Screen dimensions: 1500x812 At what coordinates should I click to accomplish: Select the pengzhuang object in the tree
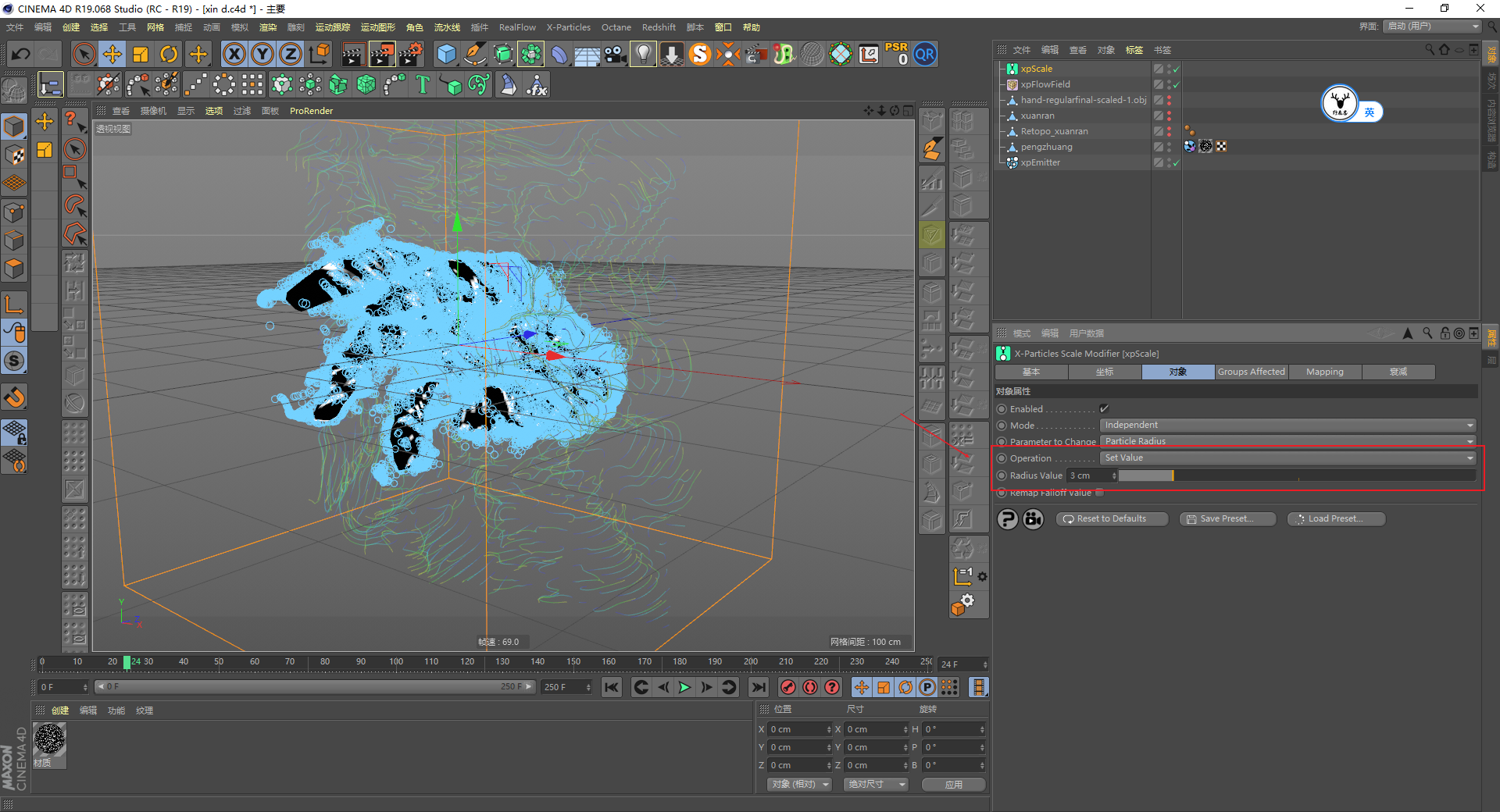click(1046, 147)
